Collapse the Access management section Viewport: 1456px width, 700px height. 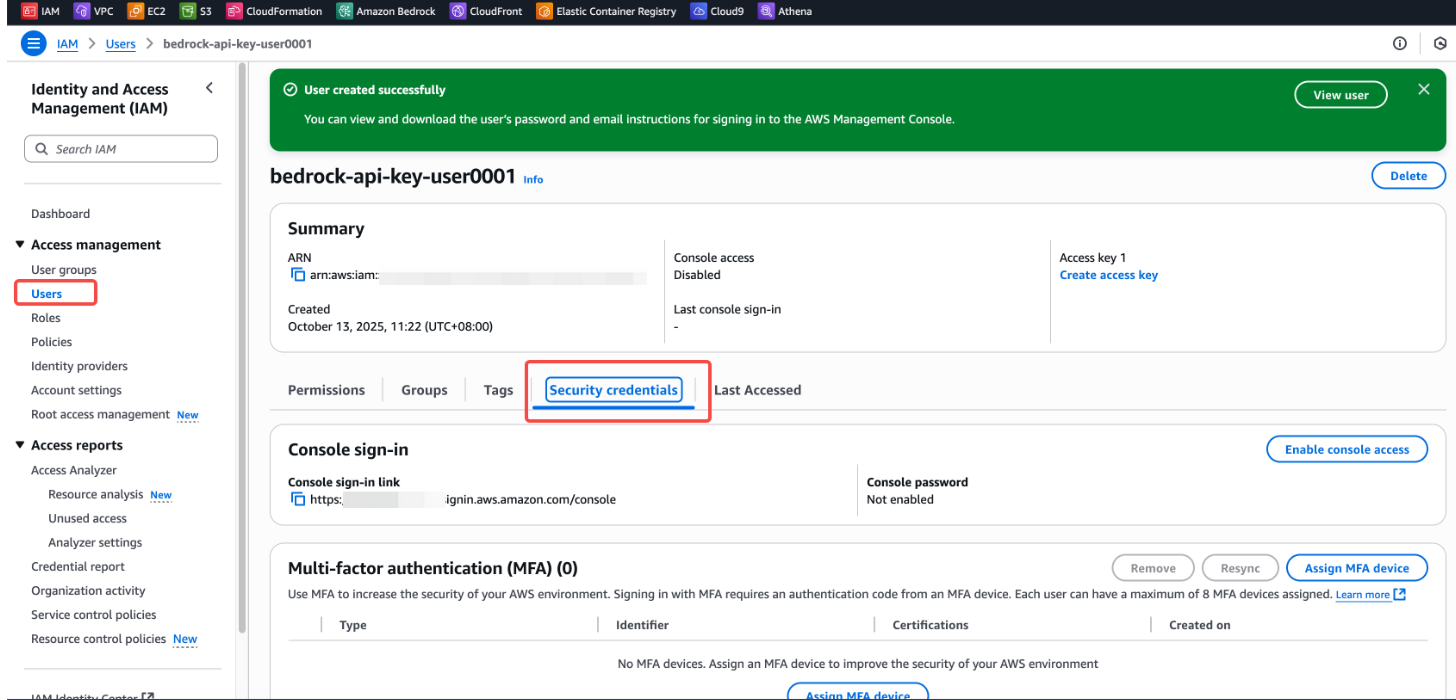(20, 245)
